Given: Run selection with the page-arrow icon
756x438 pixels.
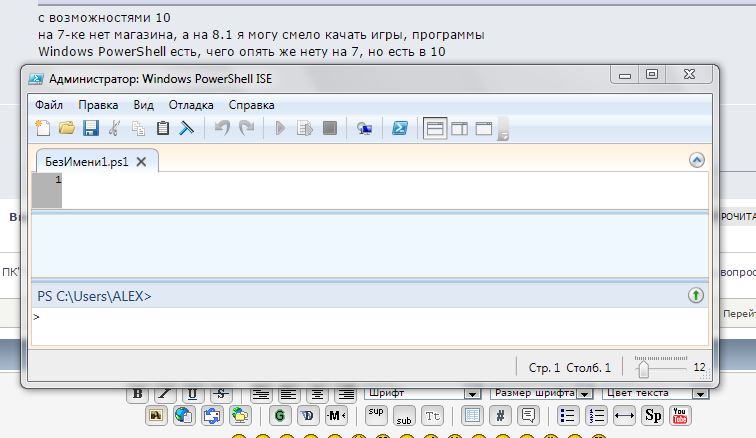Looking at the screenshot, I should click(305, 128).
